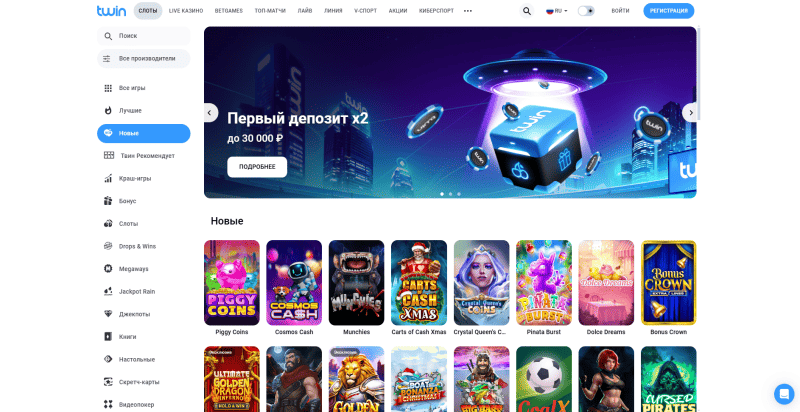
Task: Switch to LIVE КАЗИНО tab
Action: (186, 11)
